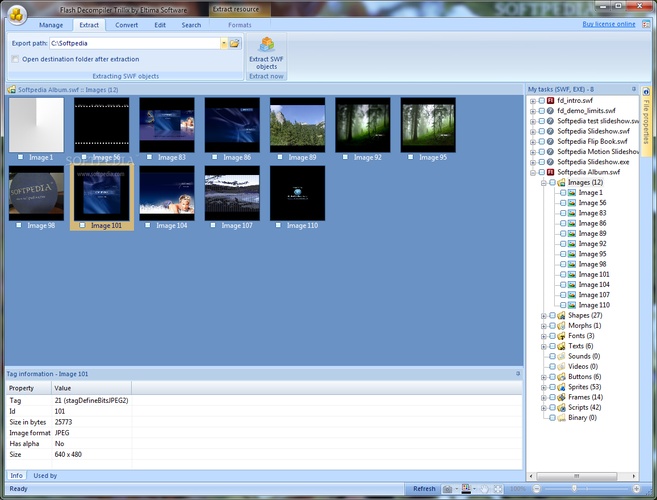Open the export path dropdown arrow
The image size is (657, 500).
click(x=224, y=43)
